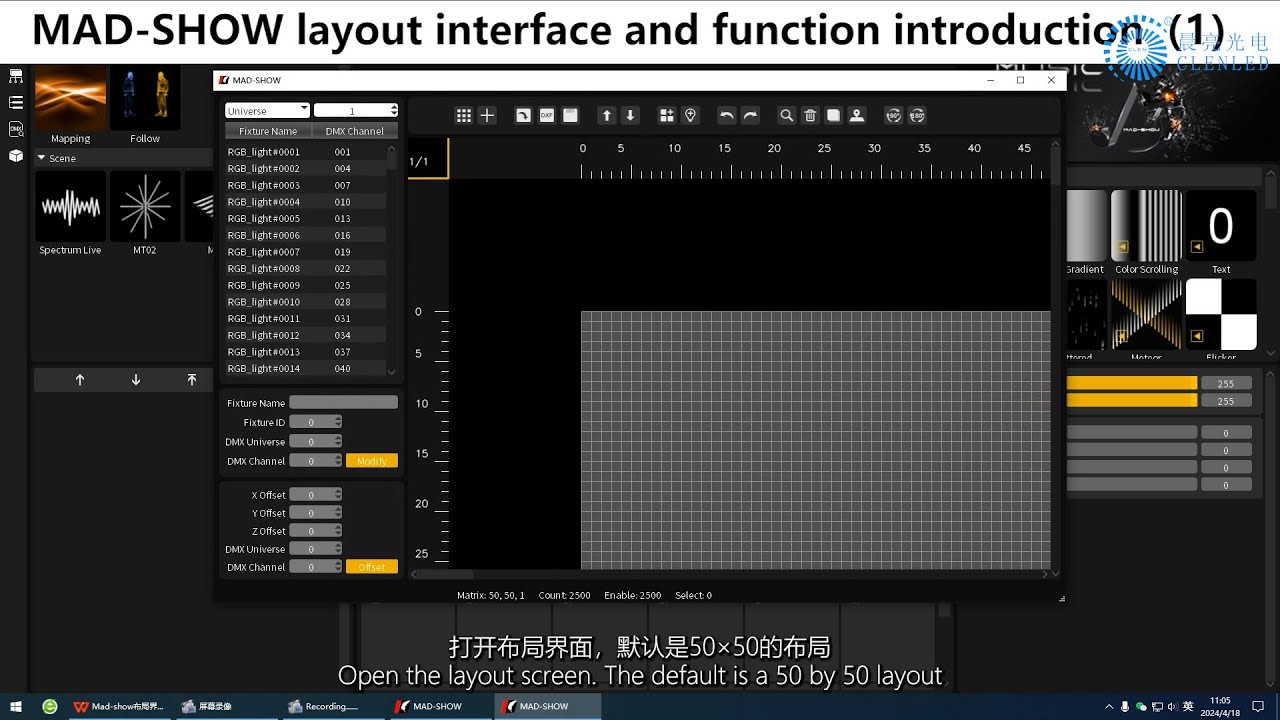Click the scene move-down arrow button
The width and height of the screenshot is (1280, 720).
[136, 380]
